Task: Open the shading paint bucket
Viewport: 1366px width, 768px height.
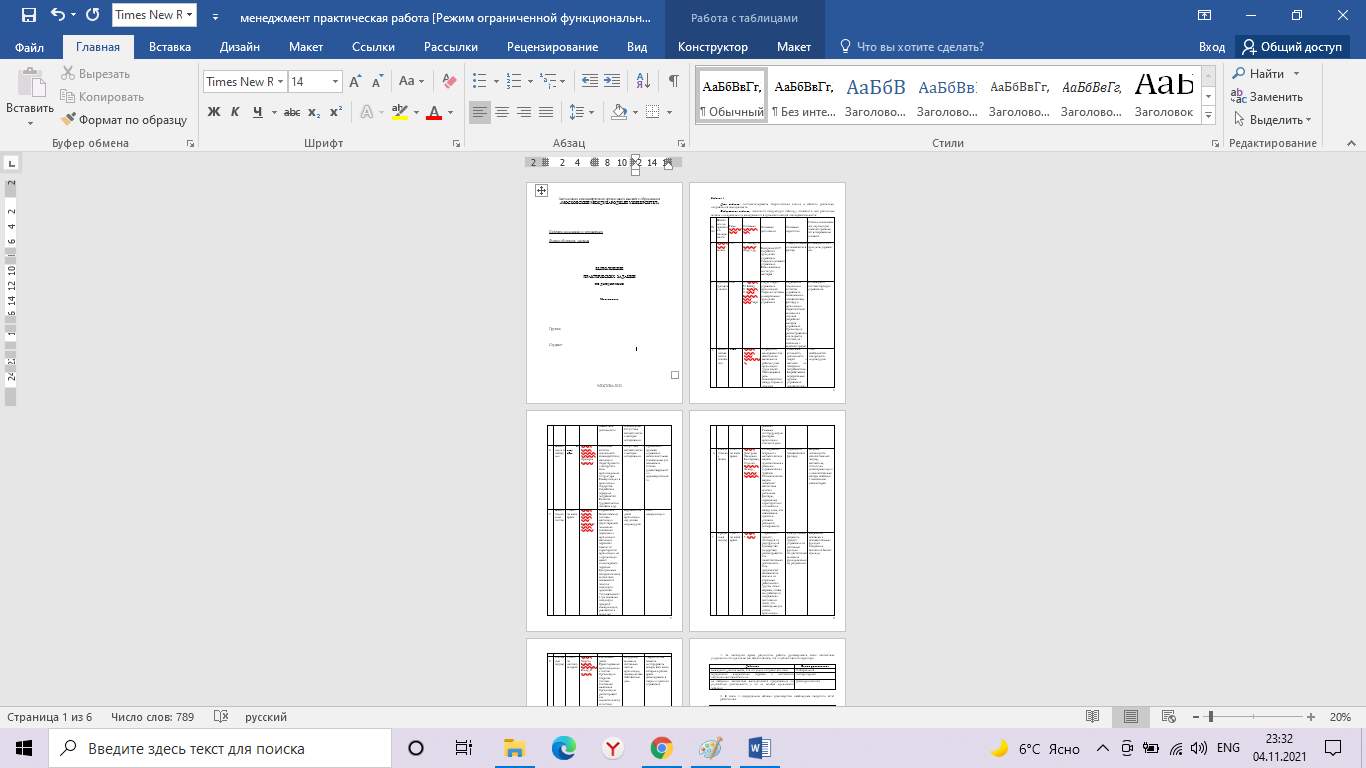Action: tap(619, 112)
